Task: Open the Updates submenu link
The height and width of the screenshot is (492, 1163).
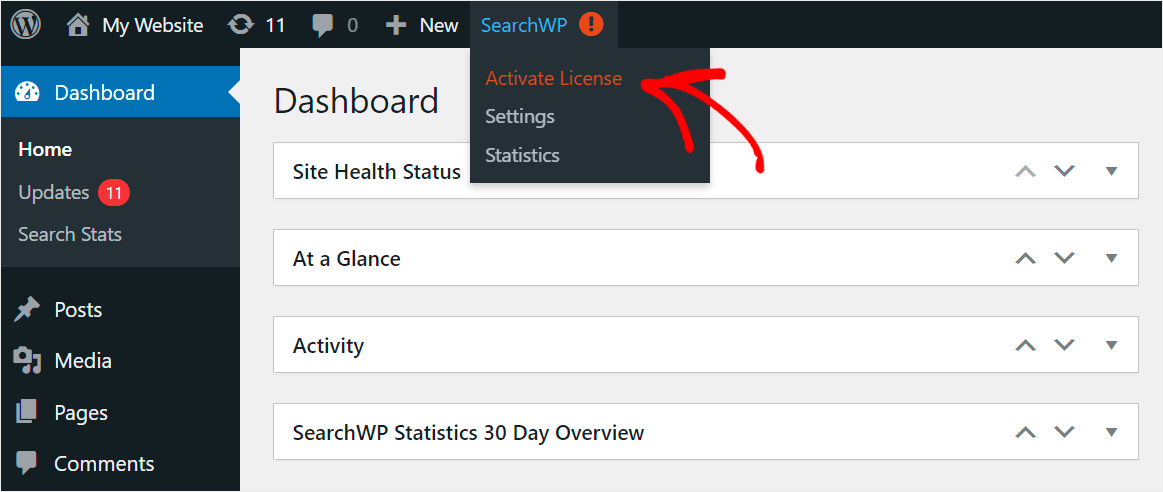Action: (x=53, y=192)
